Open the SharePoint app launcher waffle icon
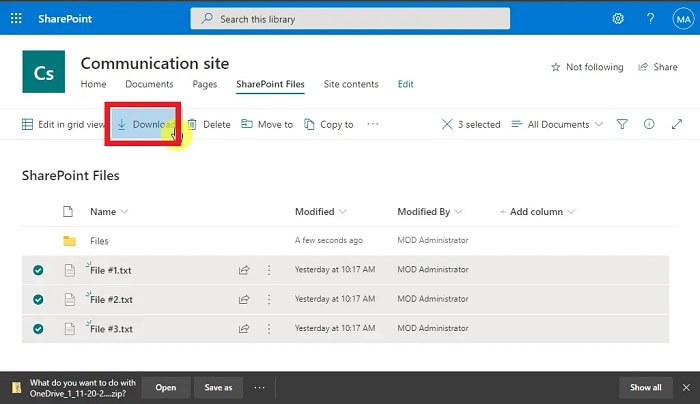This screenshot has height=404, width=700. [18, 18]
